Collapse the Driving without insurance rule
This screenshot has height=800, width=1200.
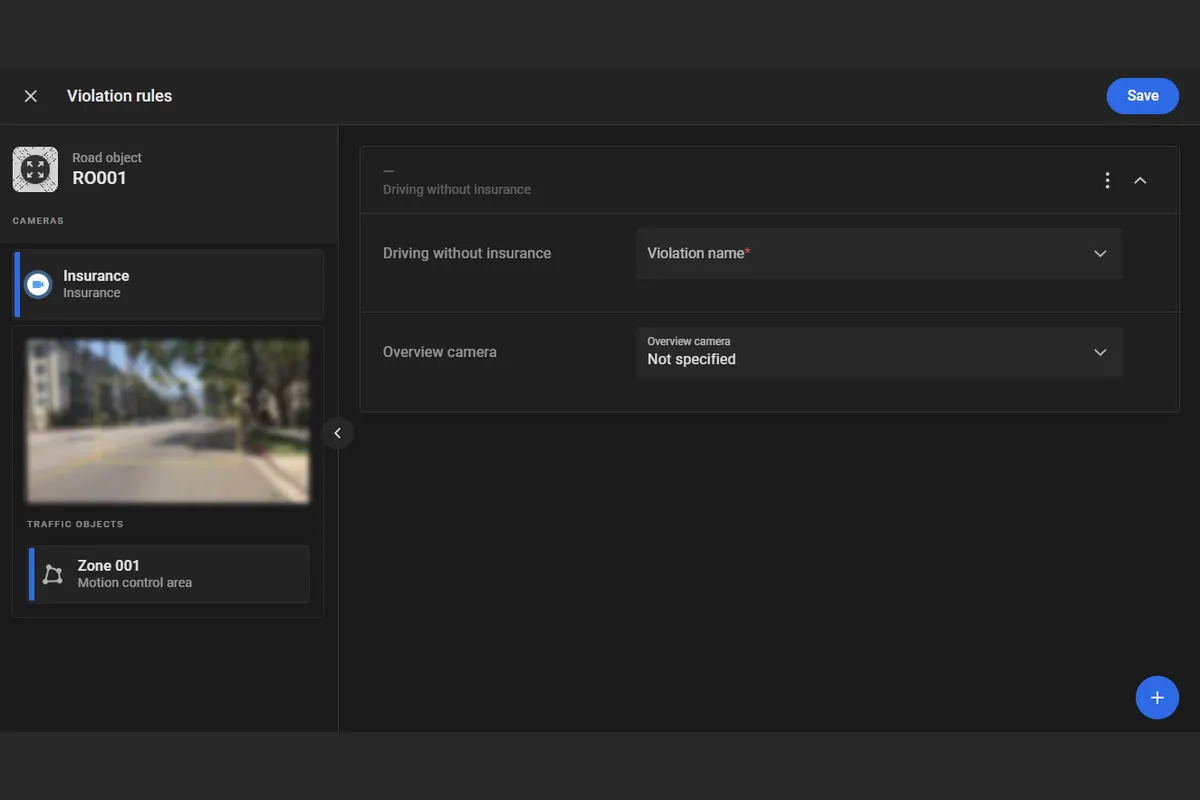pos(1140,180)
